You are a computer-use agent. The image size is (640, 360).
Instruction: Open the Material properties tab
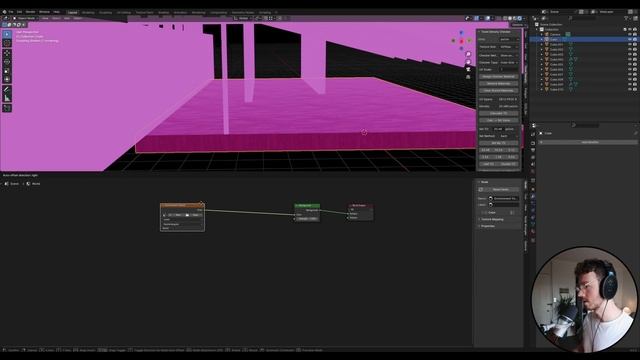click(x=533, y=231)
